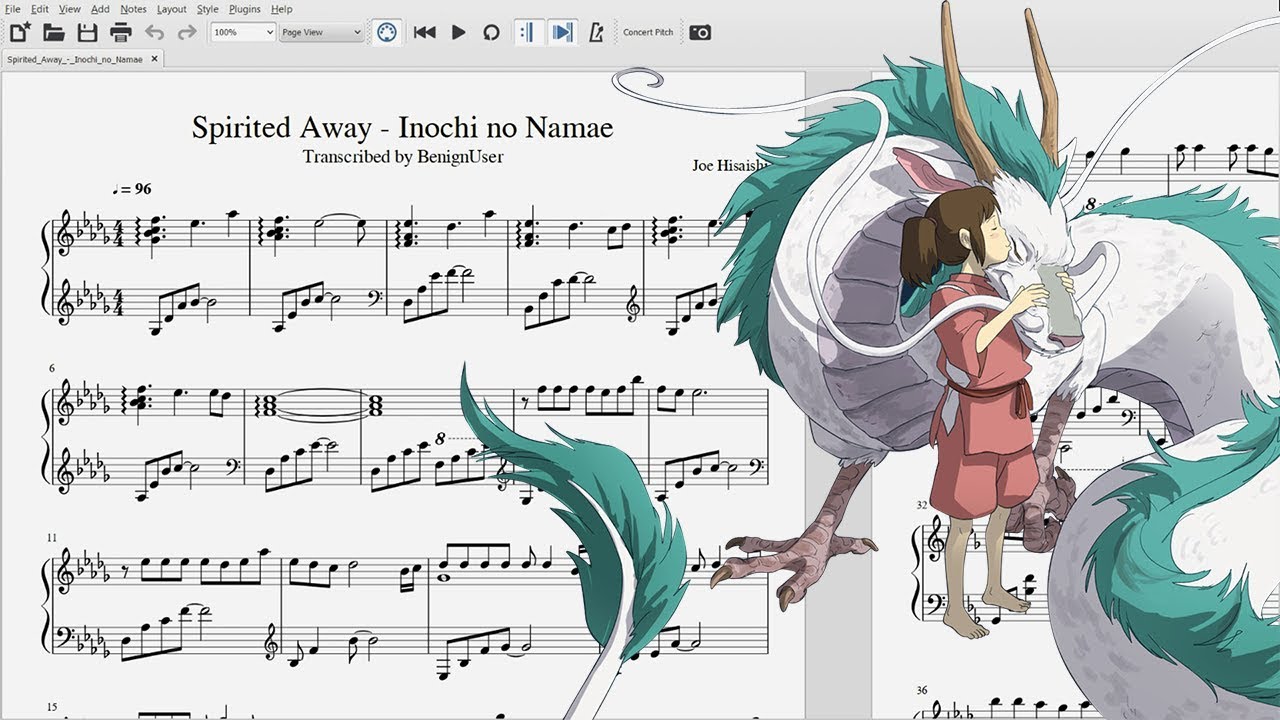
Task: Select the tempo marking '= 96'
Action: [x=132, y=189]
